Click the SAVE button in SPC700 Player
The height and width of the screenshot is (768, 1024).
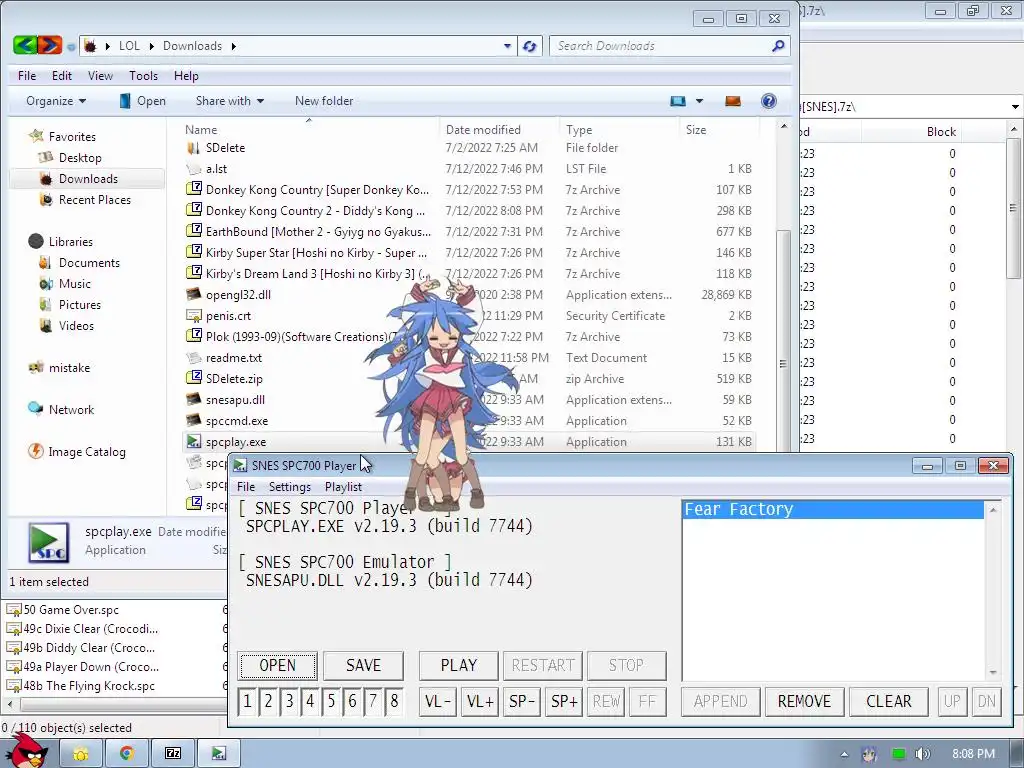pos(363,665)
